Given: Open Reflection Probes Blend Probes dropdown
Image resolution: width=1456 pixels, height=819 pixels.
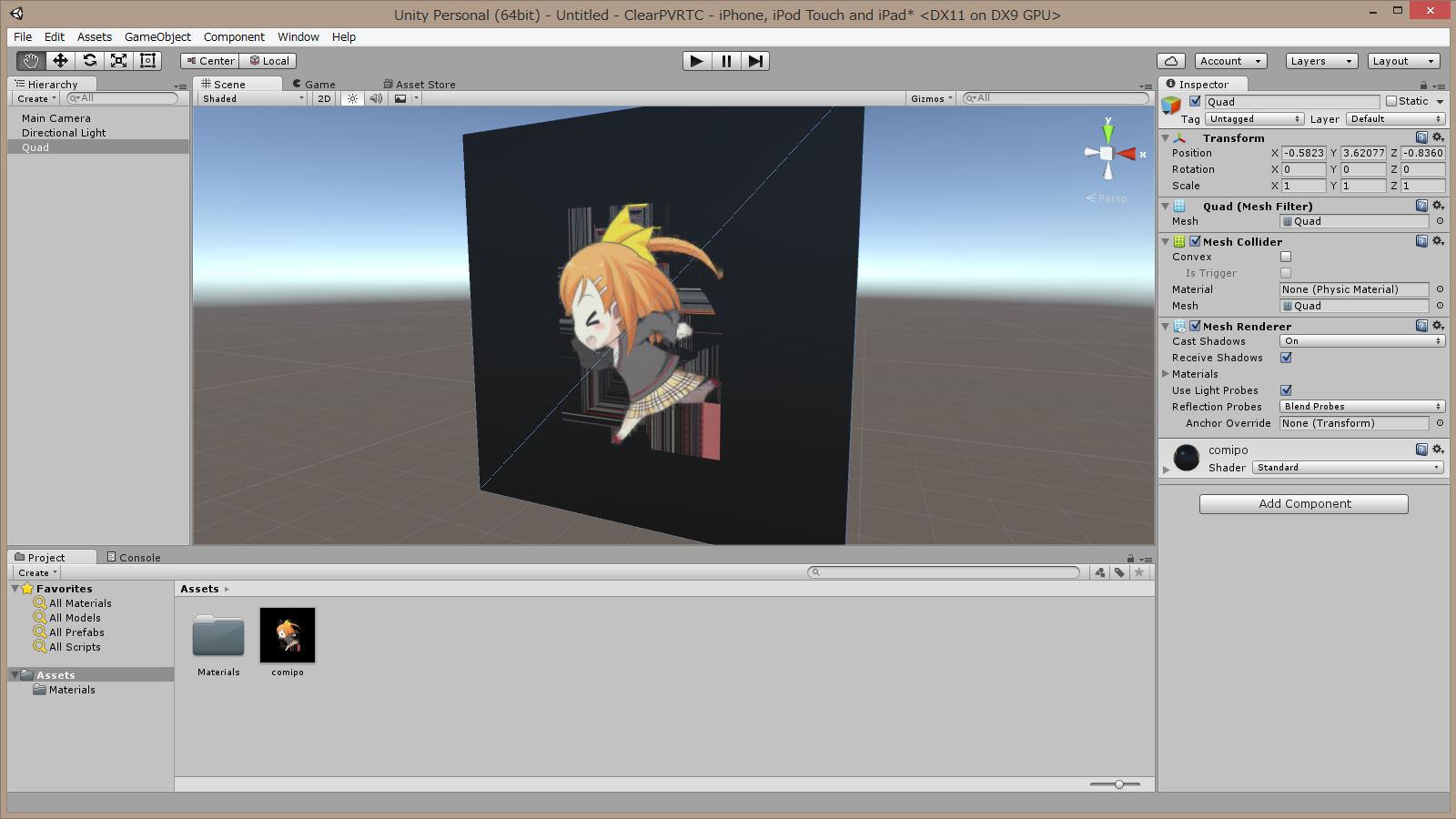Looking at the screenshot, I should 1362,407.
